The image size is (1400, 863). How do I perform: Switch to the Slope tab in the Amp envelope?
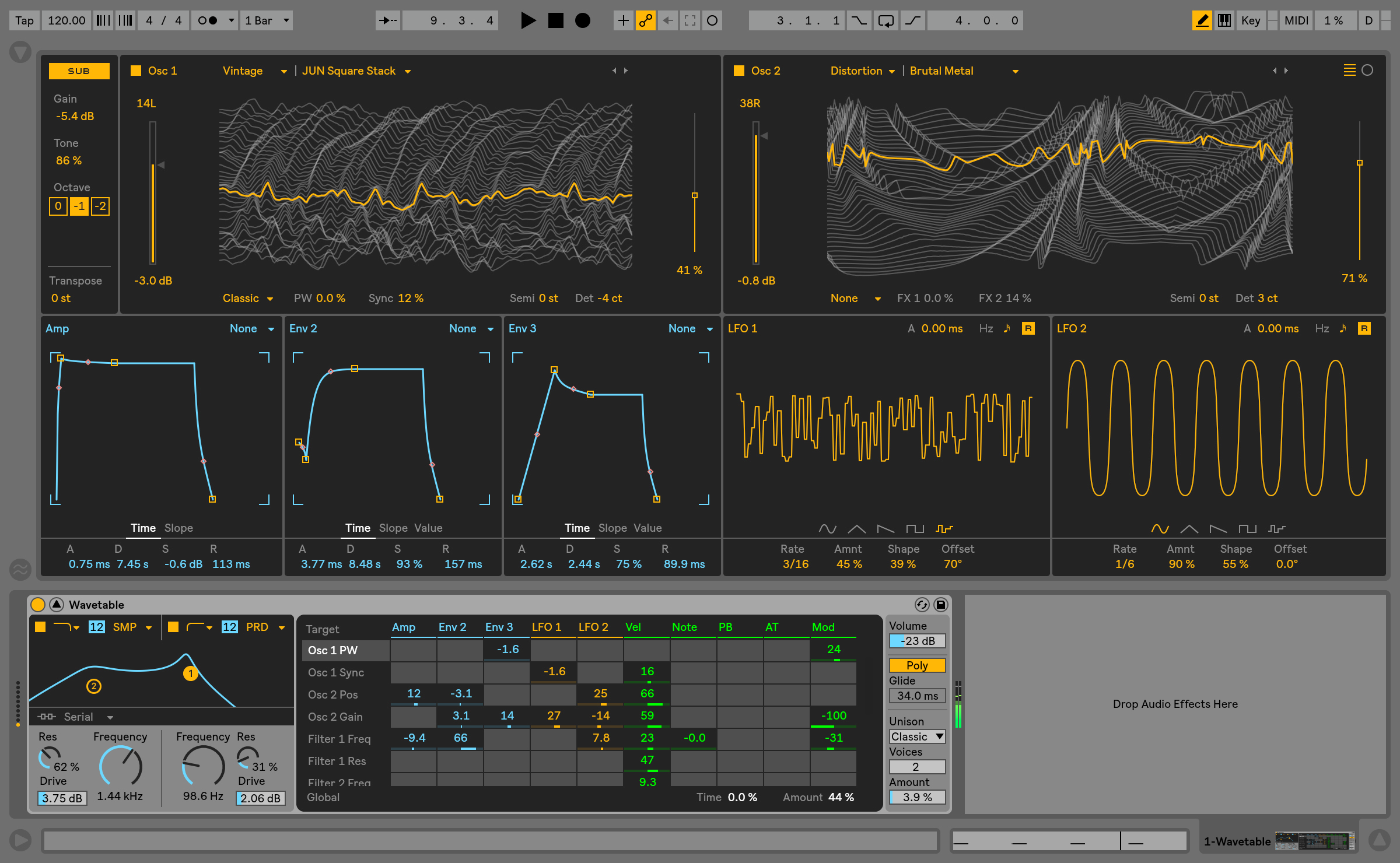click(x=178, y=528)
